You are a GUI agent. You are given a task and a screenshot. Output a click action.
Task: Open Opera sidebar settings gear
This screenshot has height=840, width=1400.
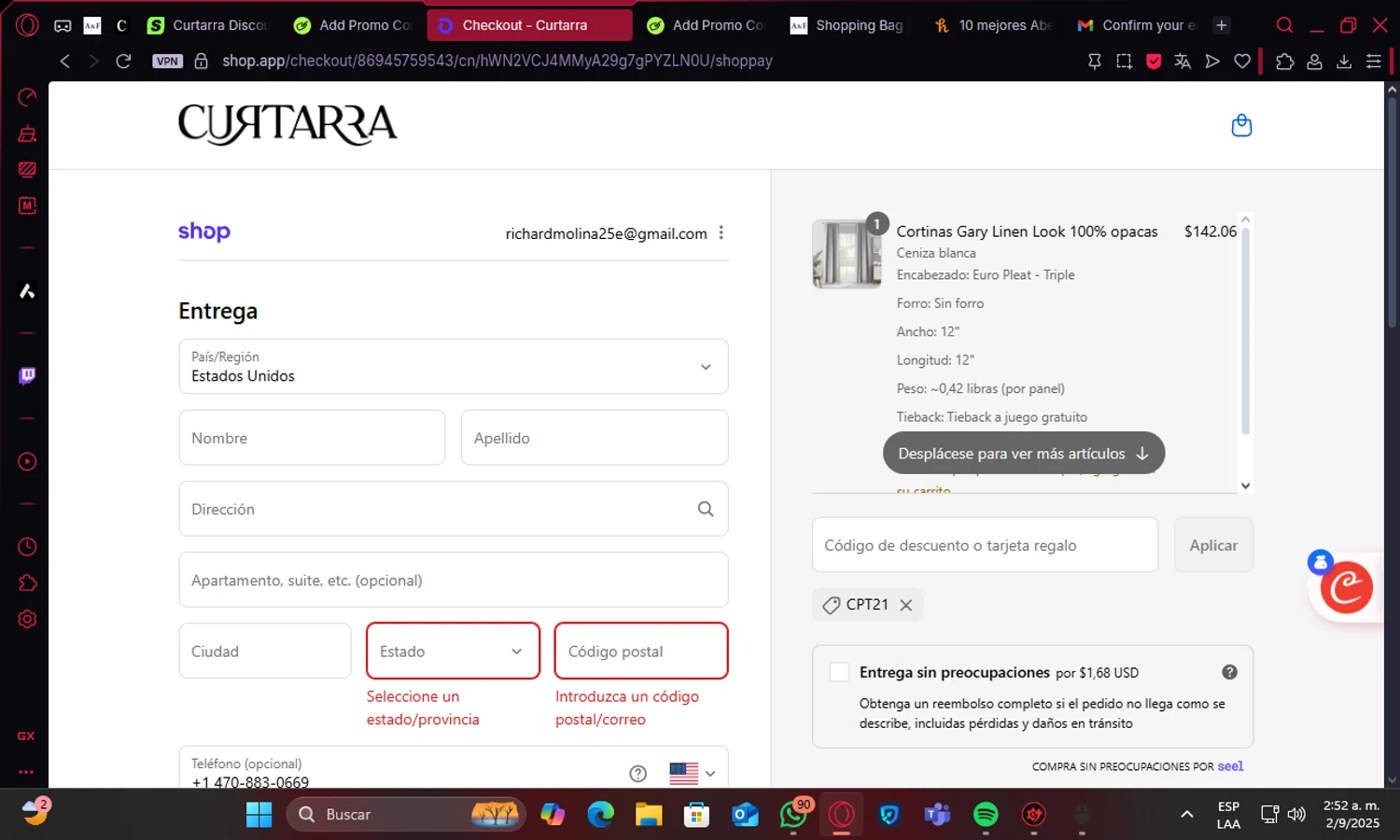(x=27, y=619)
